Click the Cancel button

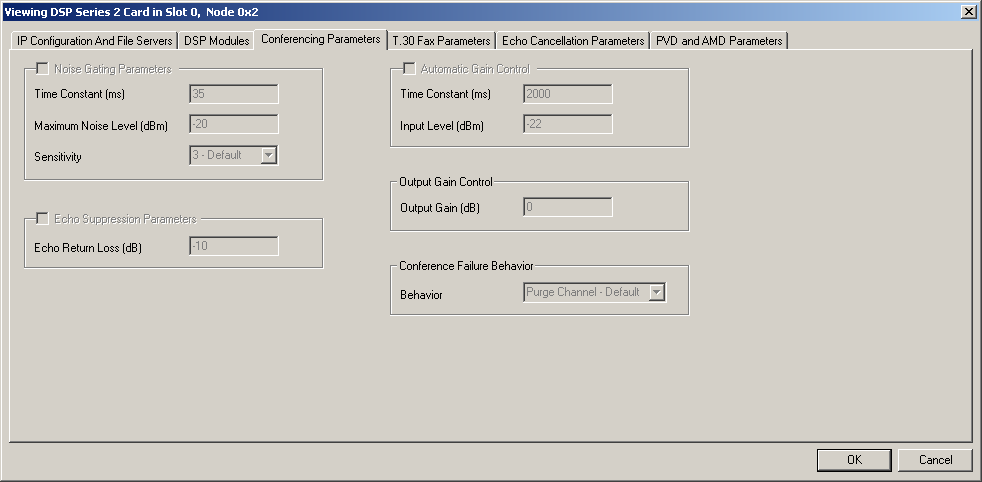[x=935, y=460]
